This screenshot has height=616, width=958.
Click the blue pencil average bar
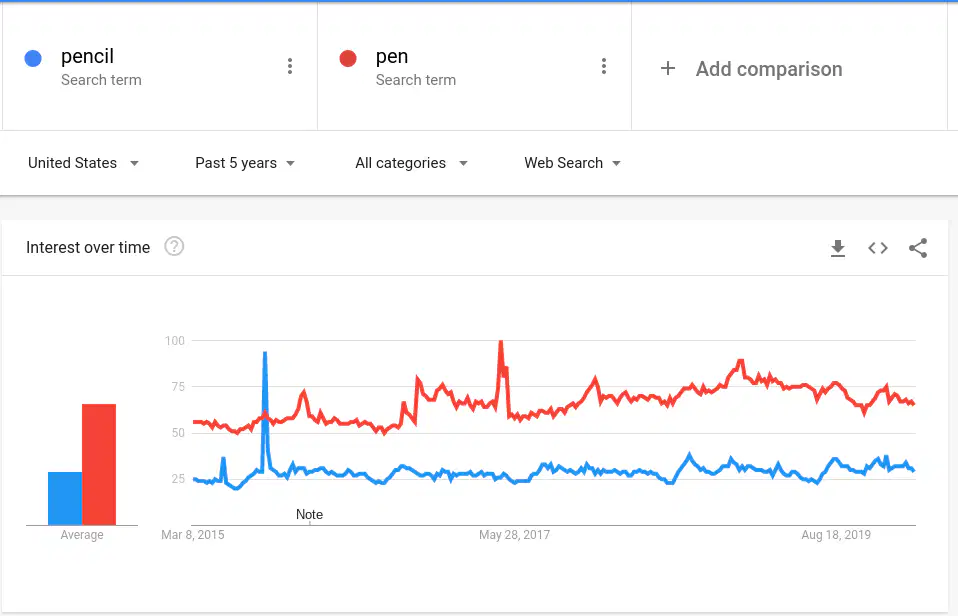pos(65,498)
